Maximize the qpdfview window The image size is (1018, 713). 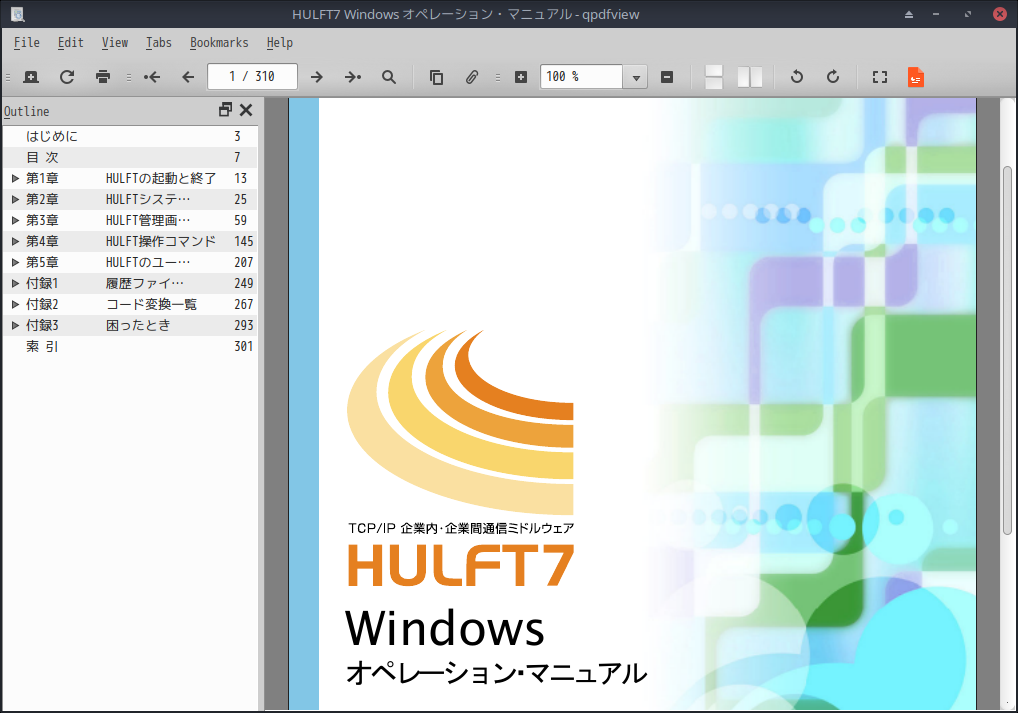pos(968,14)
